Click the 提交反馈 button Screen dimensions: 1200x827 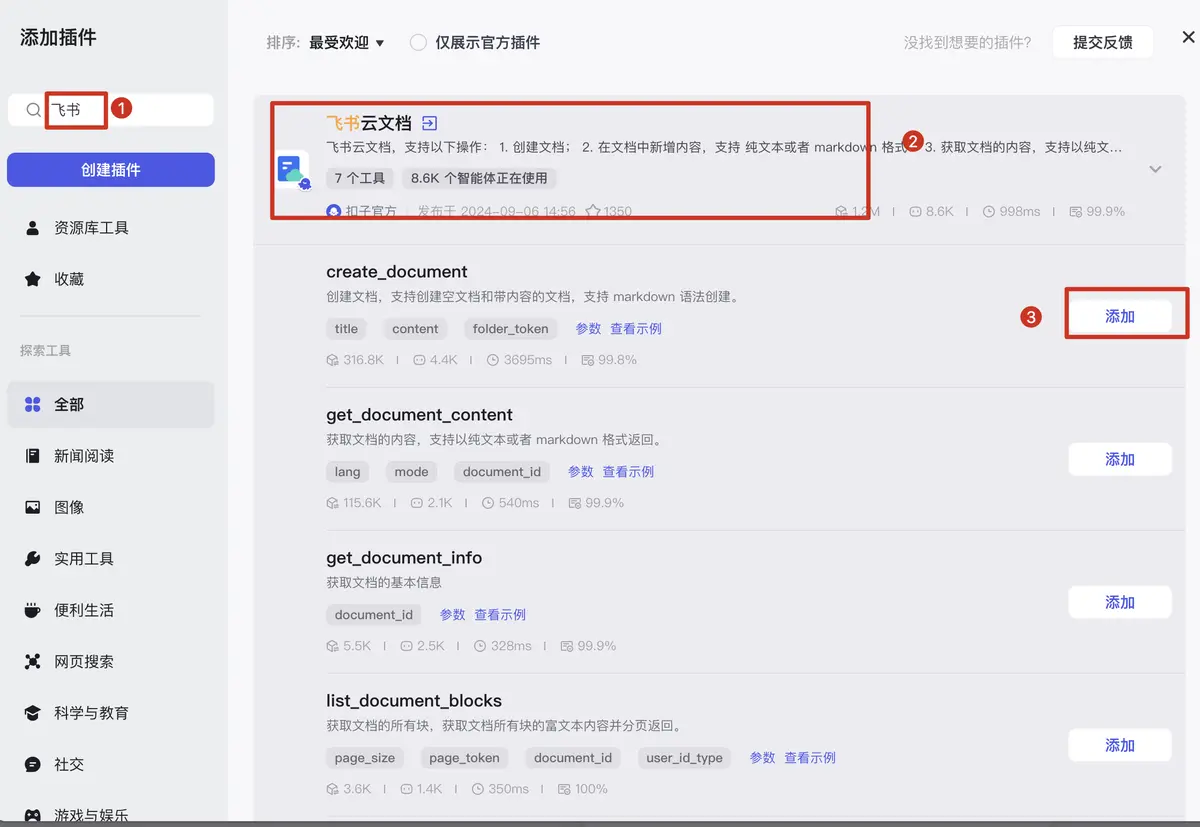pos(1102,42)
